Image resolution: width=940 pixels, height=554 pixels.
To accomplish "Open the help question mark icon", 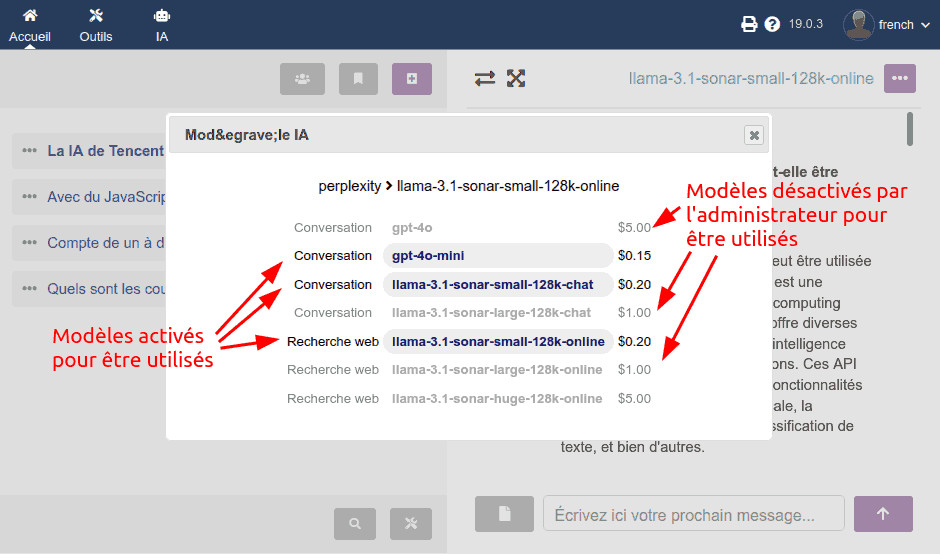I will pyautogui.click(x=772, y=25).
